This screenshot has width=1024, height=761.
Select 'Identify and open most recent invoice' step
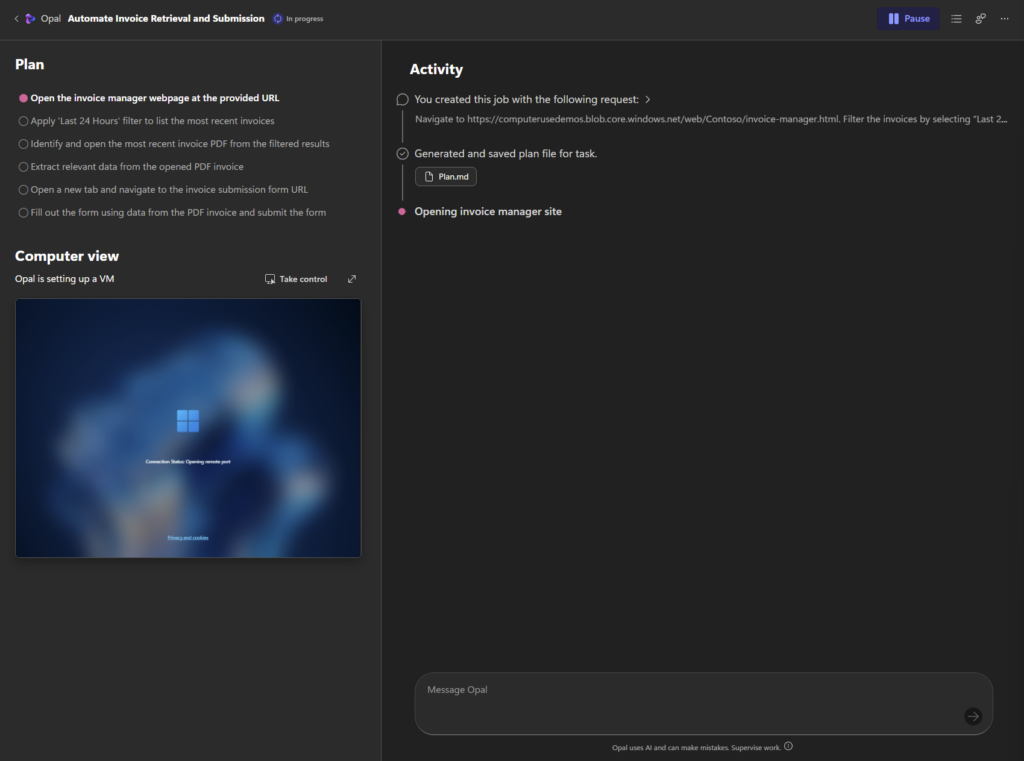tap(180, 144)
